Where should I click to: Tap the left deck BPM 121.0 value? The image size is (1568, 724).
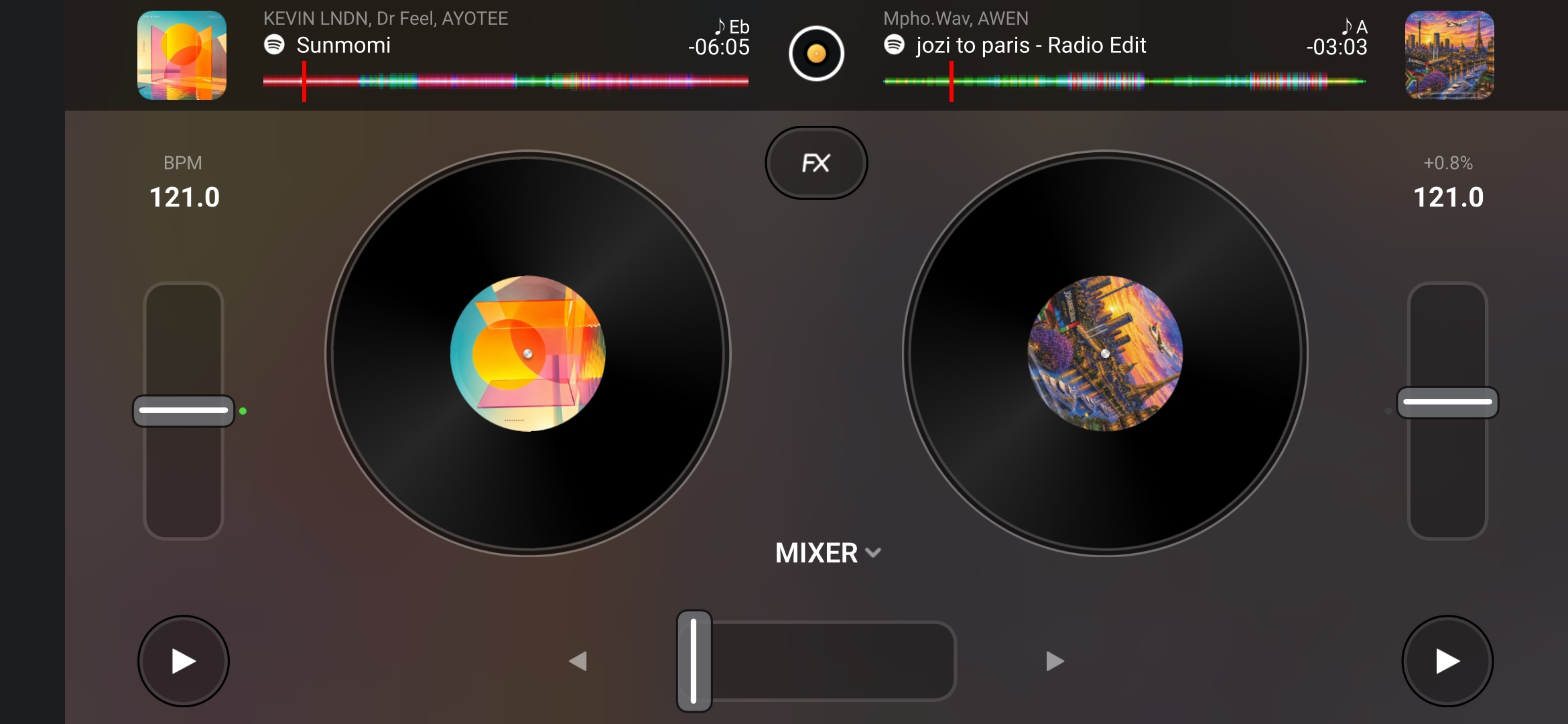[184, 197]
